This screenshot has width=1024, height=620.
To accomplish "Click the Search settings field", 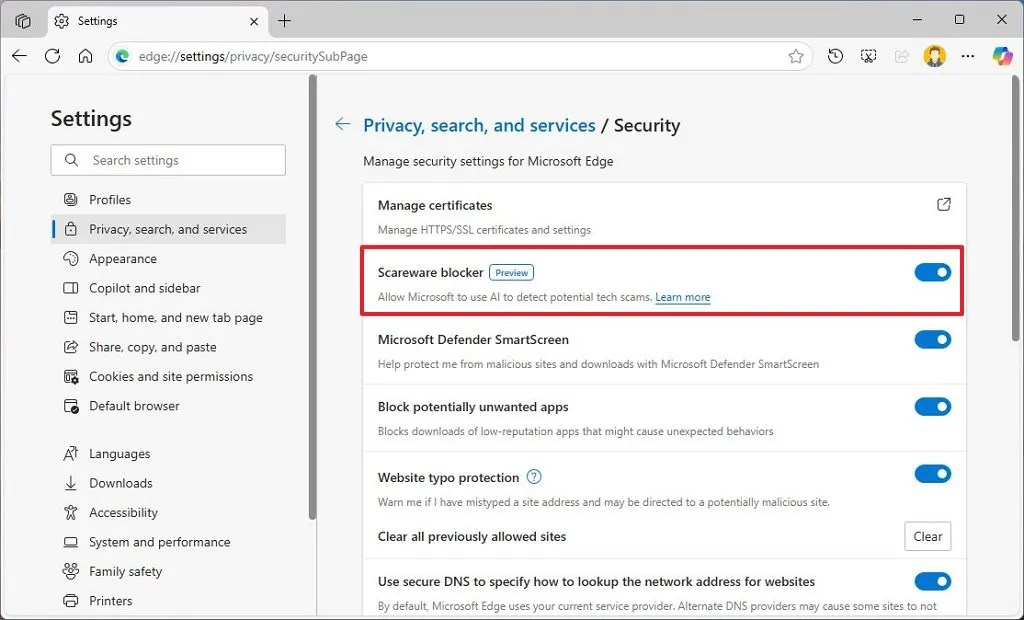I will pyautogui.click(x=167, y=160).
